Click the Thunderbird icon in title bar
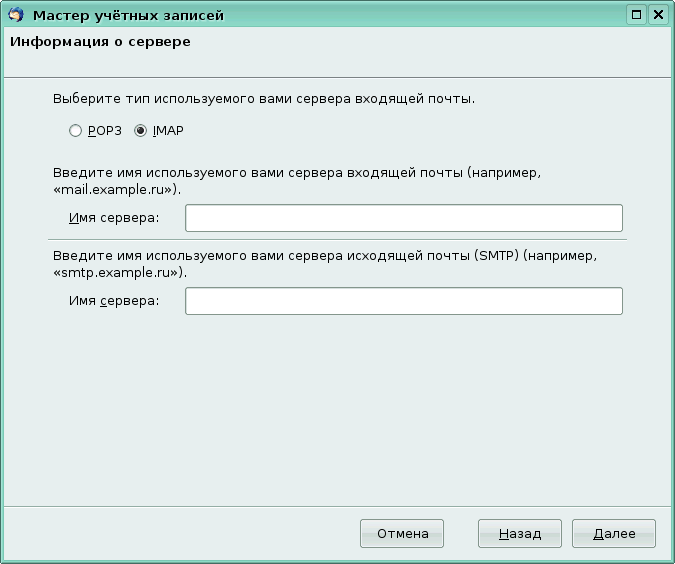The width and height of the screenshot is (675, 564). (15, 15)
